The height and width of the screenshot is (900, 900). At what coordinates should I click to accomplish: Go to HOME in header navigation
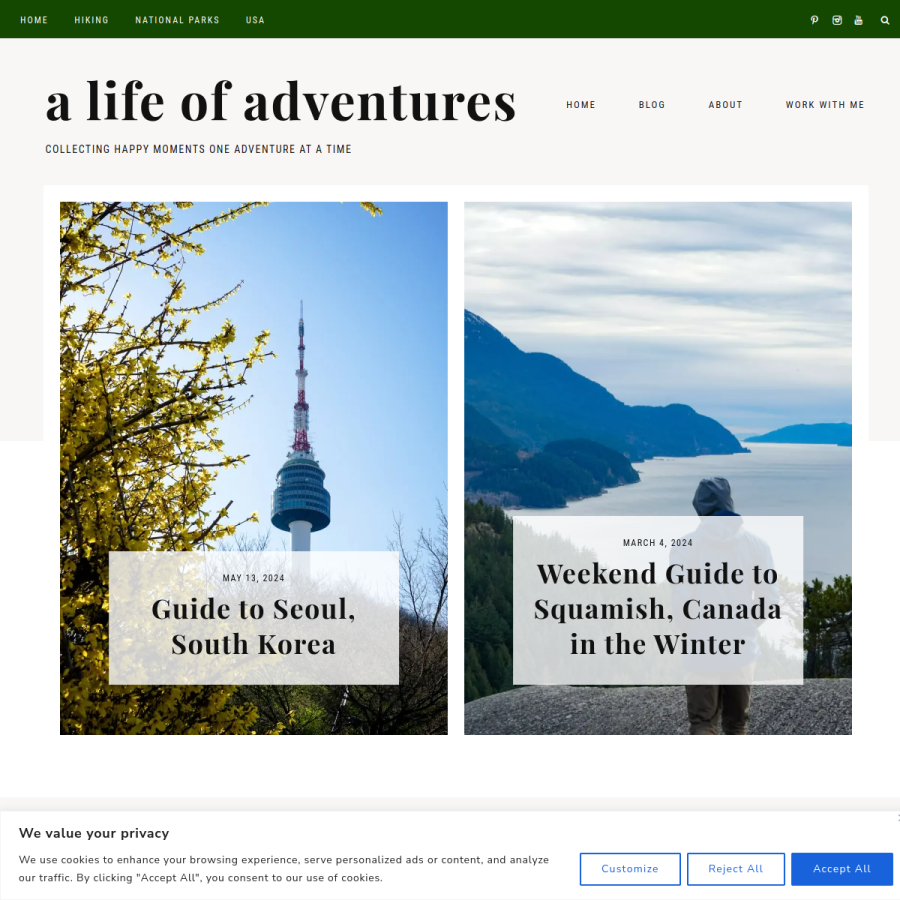click(581, 104)
